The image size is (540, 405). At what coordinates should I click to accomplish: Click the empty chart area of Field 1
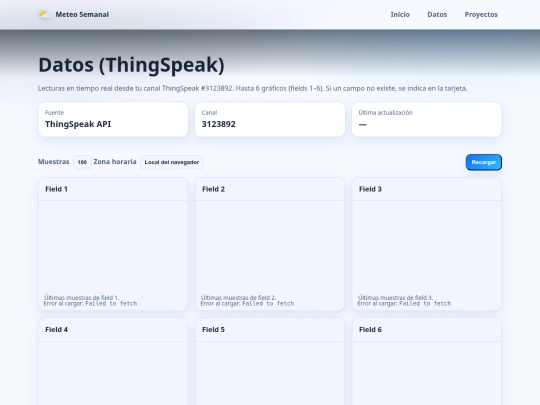(x=113, y=247)
